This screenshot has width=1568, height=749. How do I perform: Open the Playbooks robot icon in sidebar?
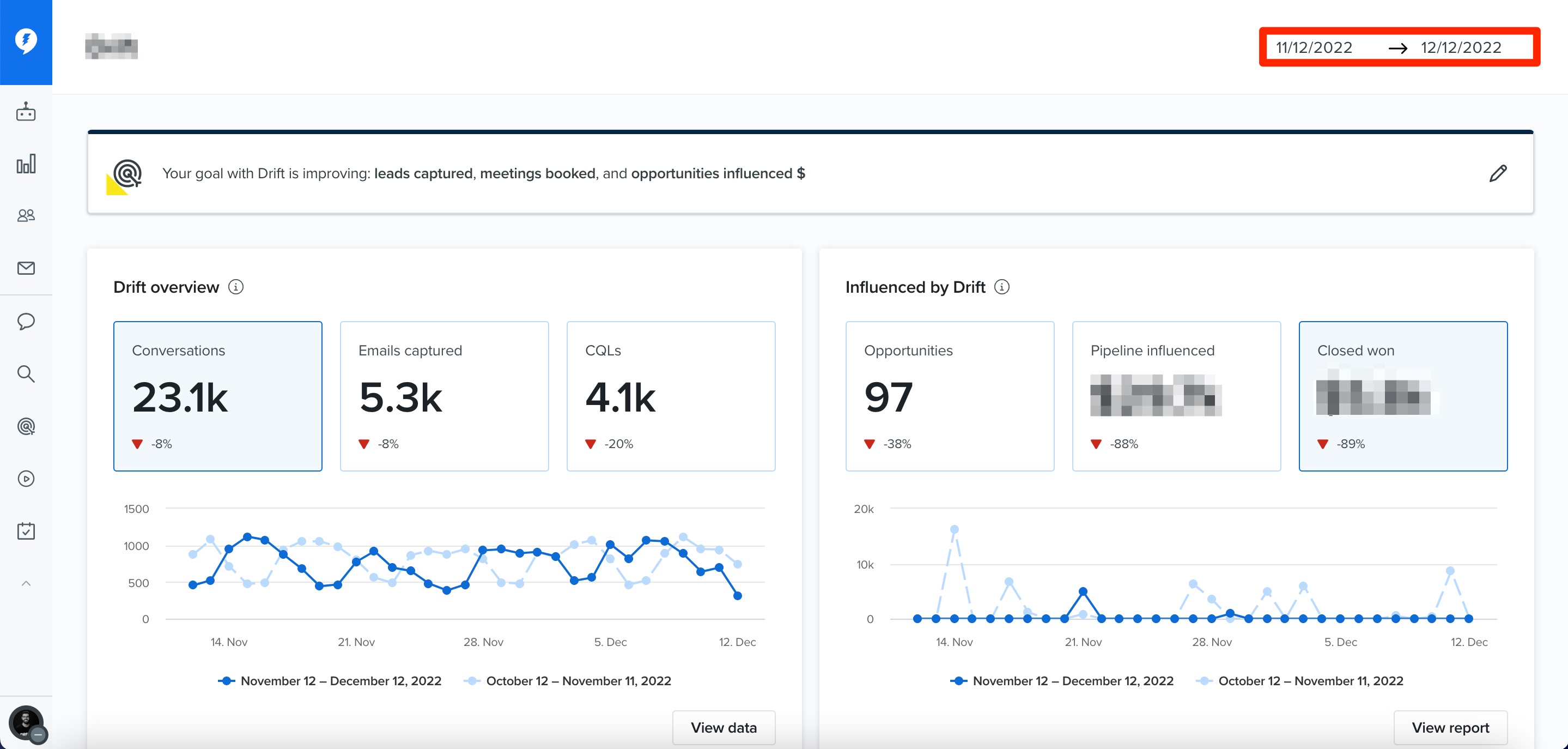pos(26,111)
